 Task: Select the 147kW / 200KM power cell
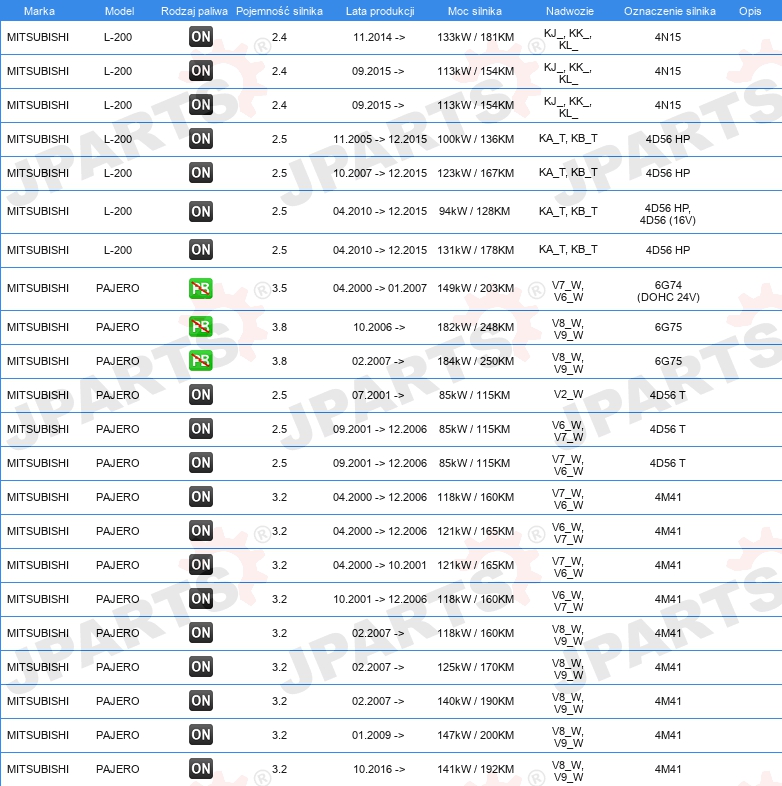(x=475, y=735)
